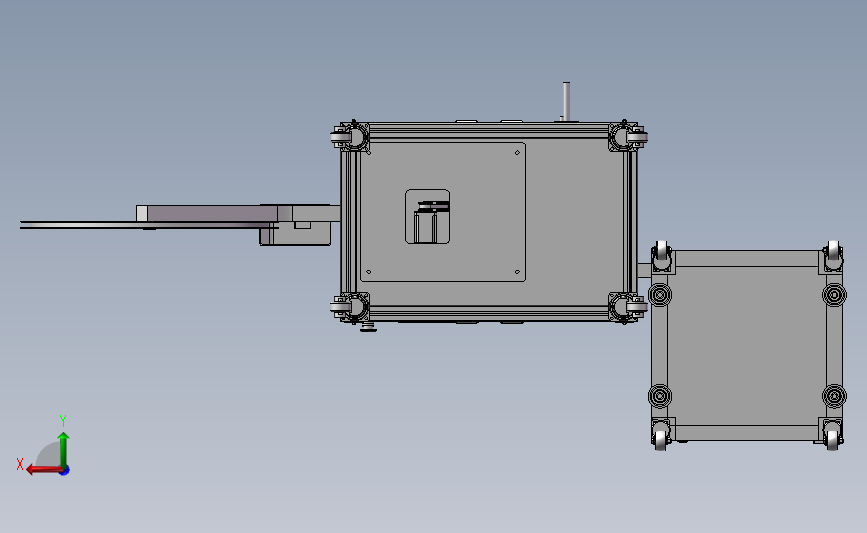The width and height of the screenshot is (867, 533).
Task: Select the leveling foot under the main enclosure
Action: point(368,326)
